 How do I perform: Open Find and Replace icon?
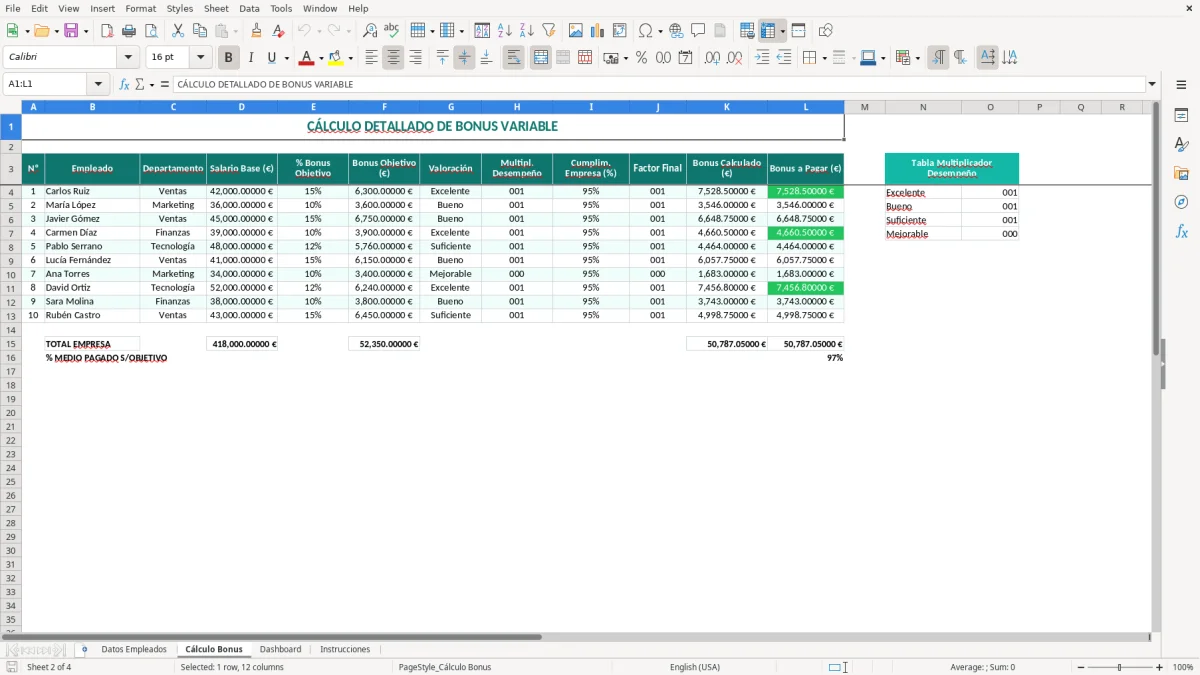point(370,31)
